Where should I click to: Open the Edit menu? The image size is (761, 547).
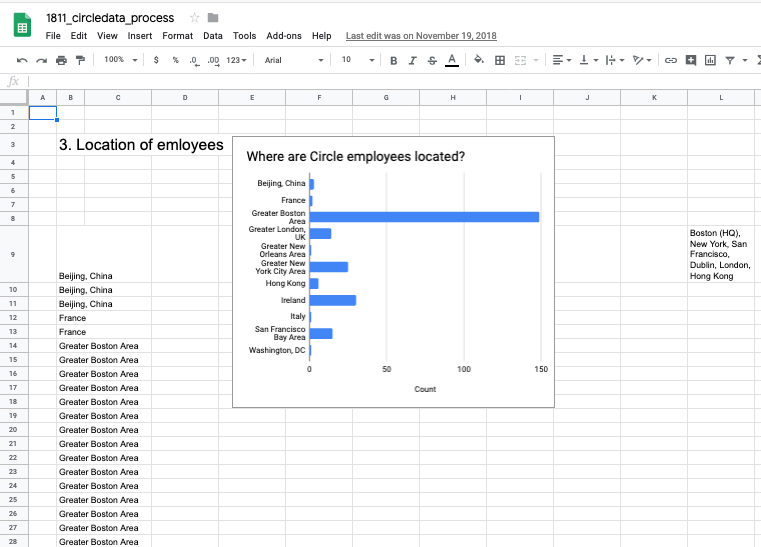pyautogui.click(x=79, y=36)
